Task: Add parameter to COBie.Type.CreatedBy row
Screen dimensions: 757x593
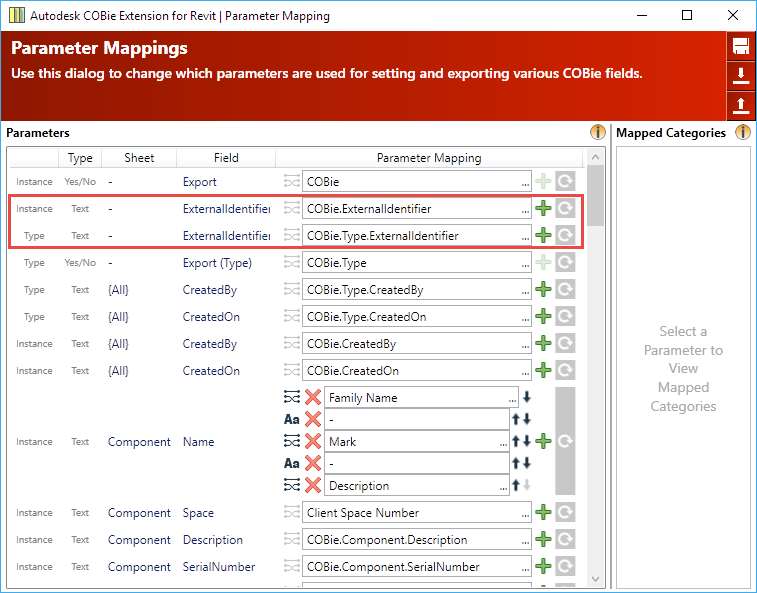Action: pos(543,290)
